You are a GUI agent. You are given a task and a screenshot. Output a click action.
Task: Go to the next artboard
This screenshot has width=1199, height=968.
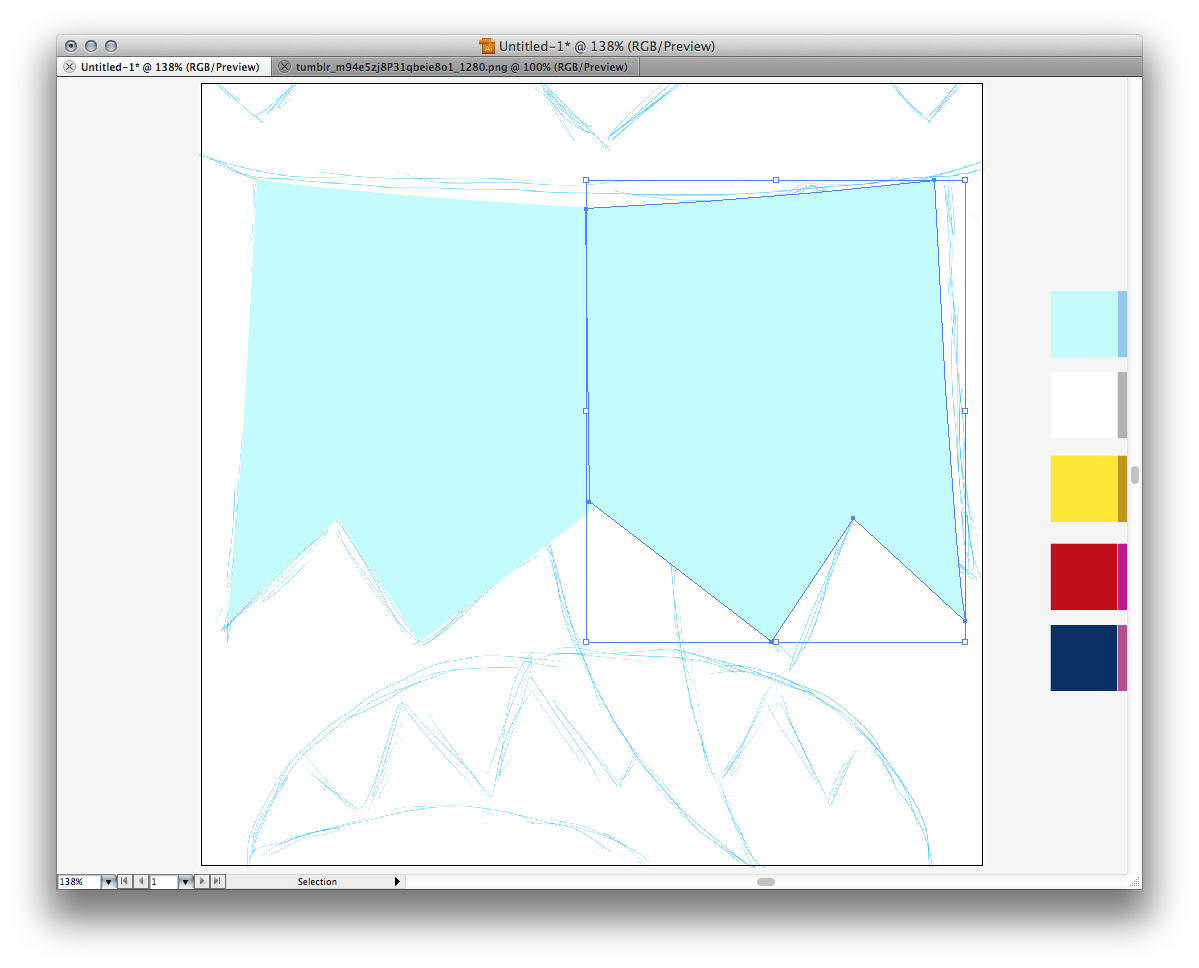202,881
